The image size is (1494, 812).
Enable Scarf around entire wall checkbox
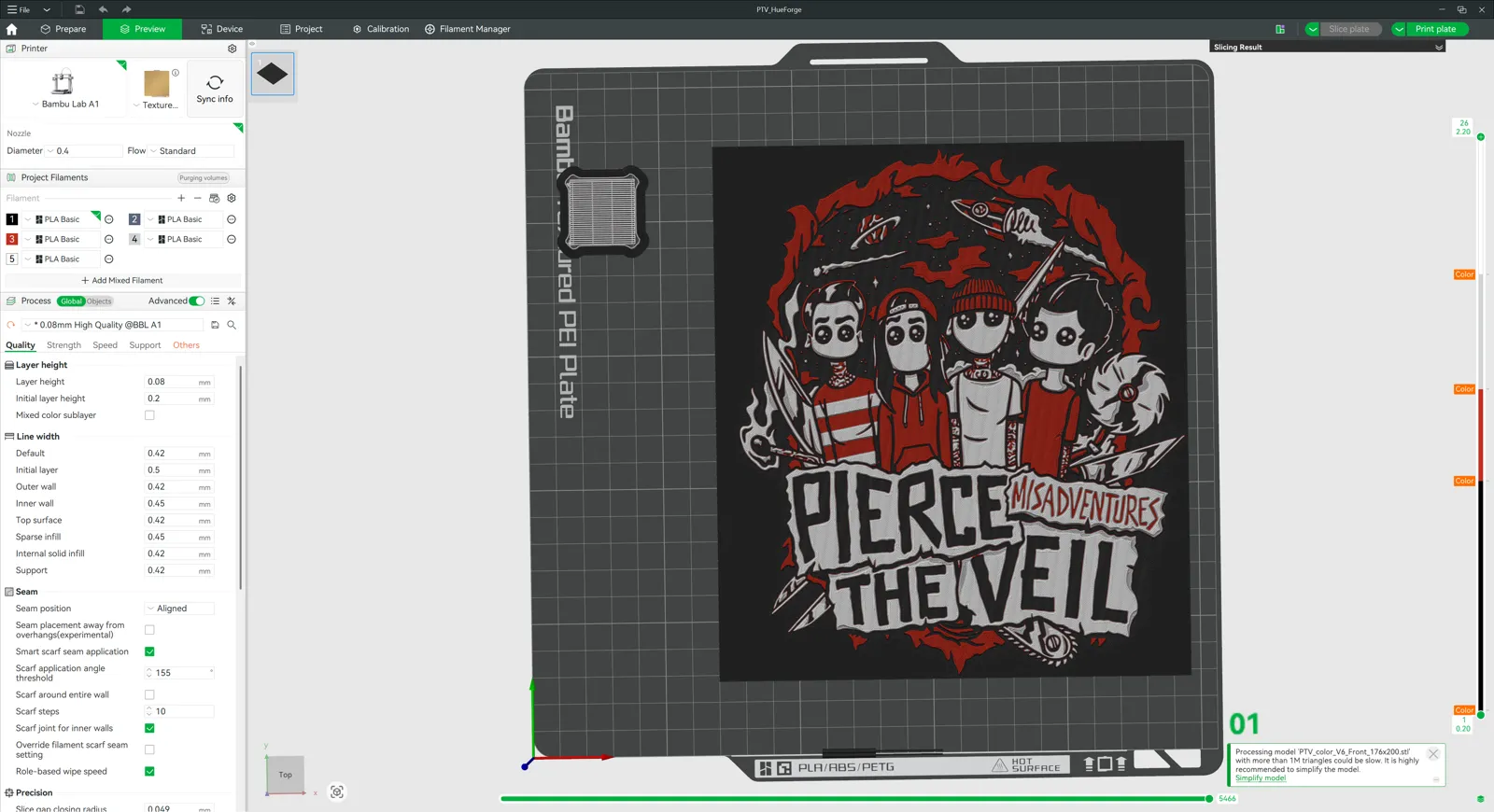click(x=149, y=694)
